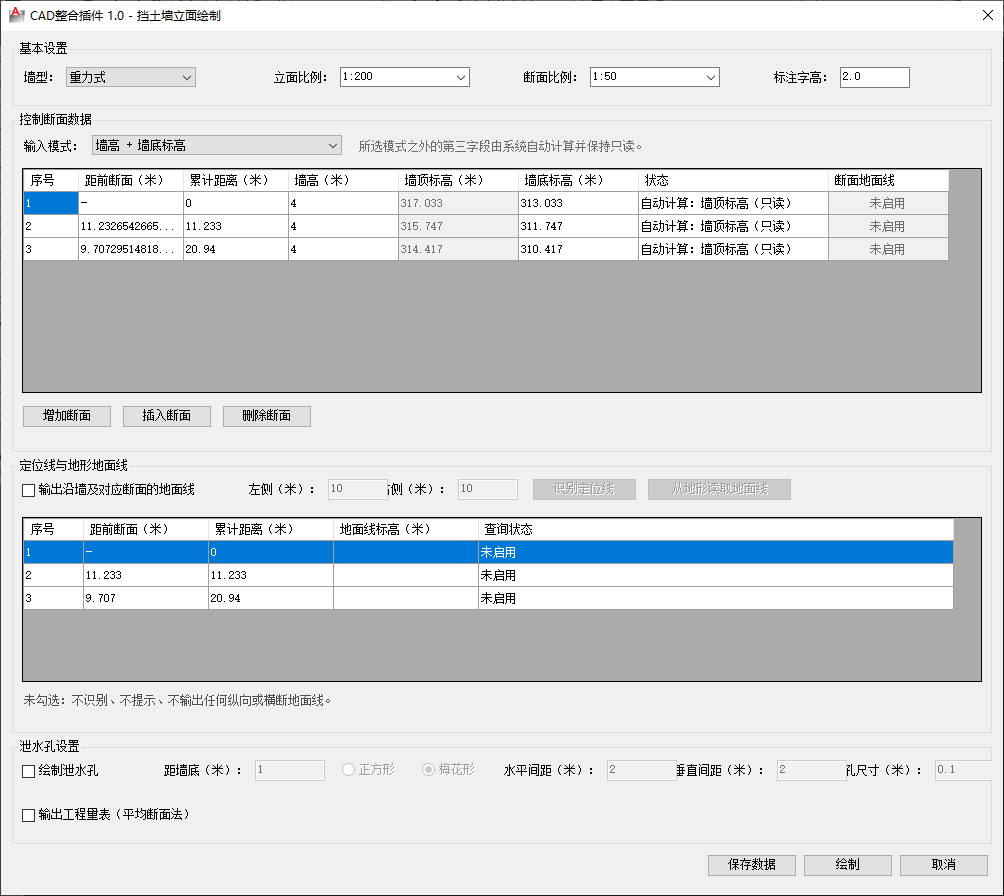Click the 9.70729514818... distance cell
Viewport: 1004px width, 896px height.
(131, 249)
